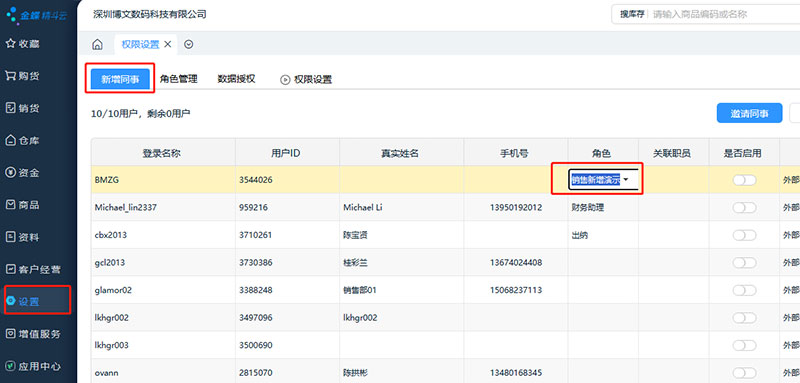Click the 搜库存 search label
This screenshot has width=800, height=383.
click(633, 14)
